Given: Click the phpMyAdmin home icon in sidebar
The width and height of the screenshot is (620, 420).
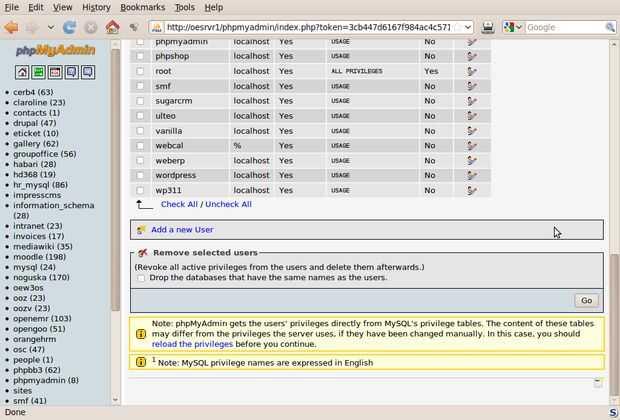Looking at the screenshot, I should pyautogui.click(x=22, y=72).
